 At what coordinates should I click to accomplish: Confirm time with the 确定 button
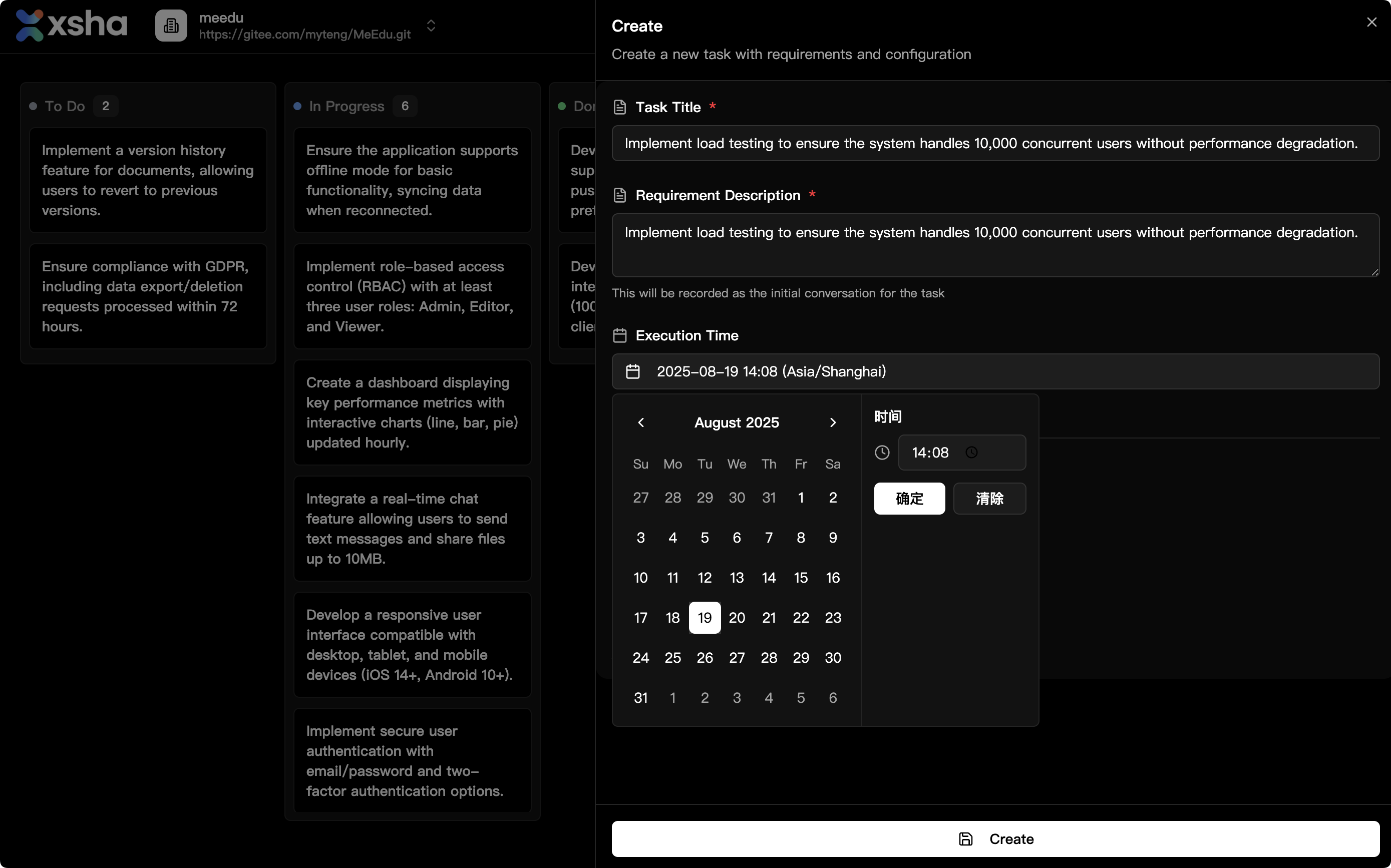point(909,498)
